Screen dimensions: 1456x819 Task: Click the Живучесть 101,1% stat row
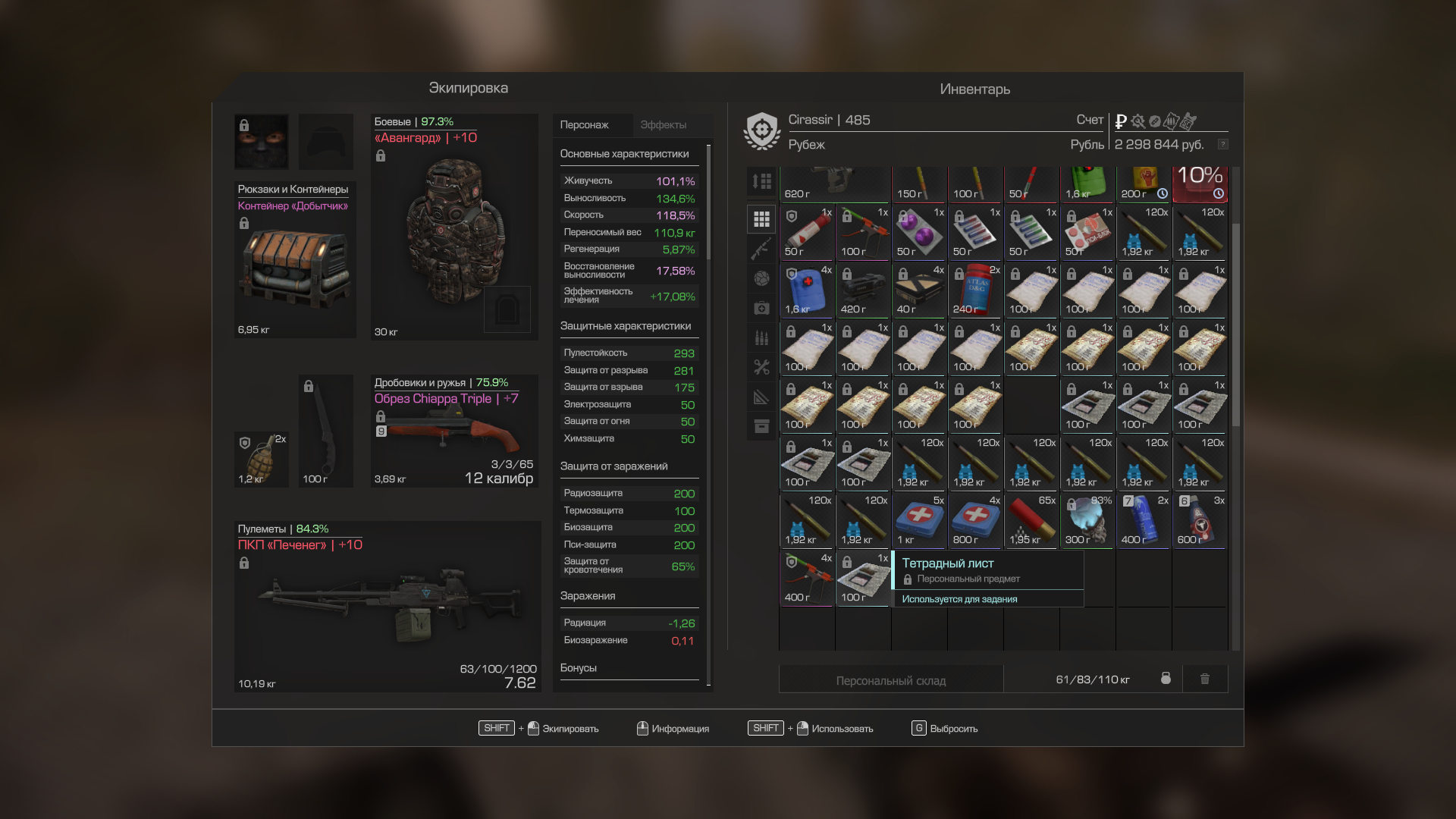point(629,180)
